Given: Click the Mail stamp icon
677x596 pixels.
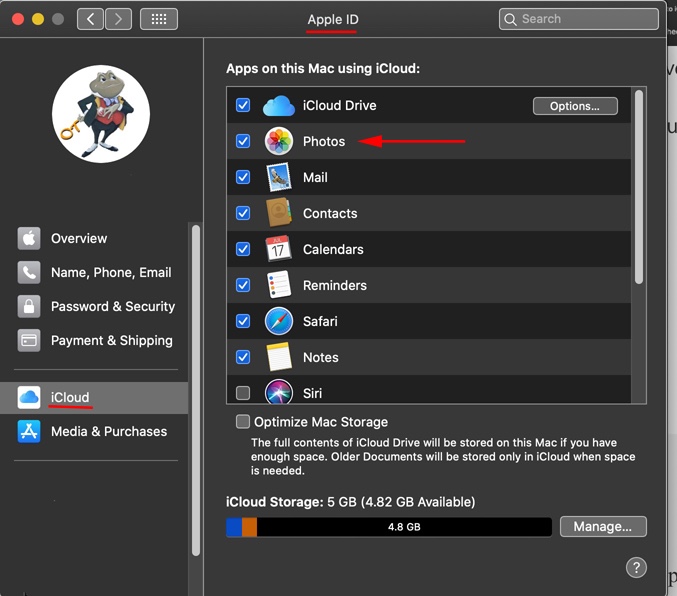Looking at the screenshot, I should point(278,177).
